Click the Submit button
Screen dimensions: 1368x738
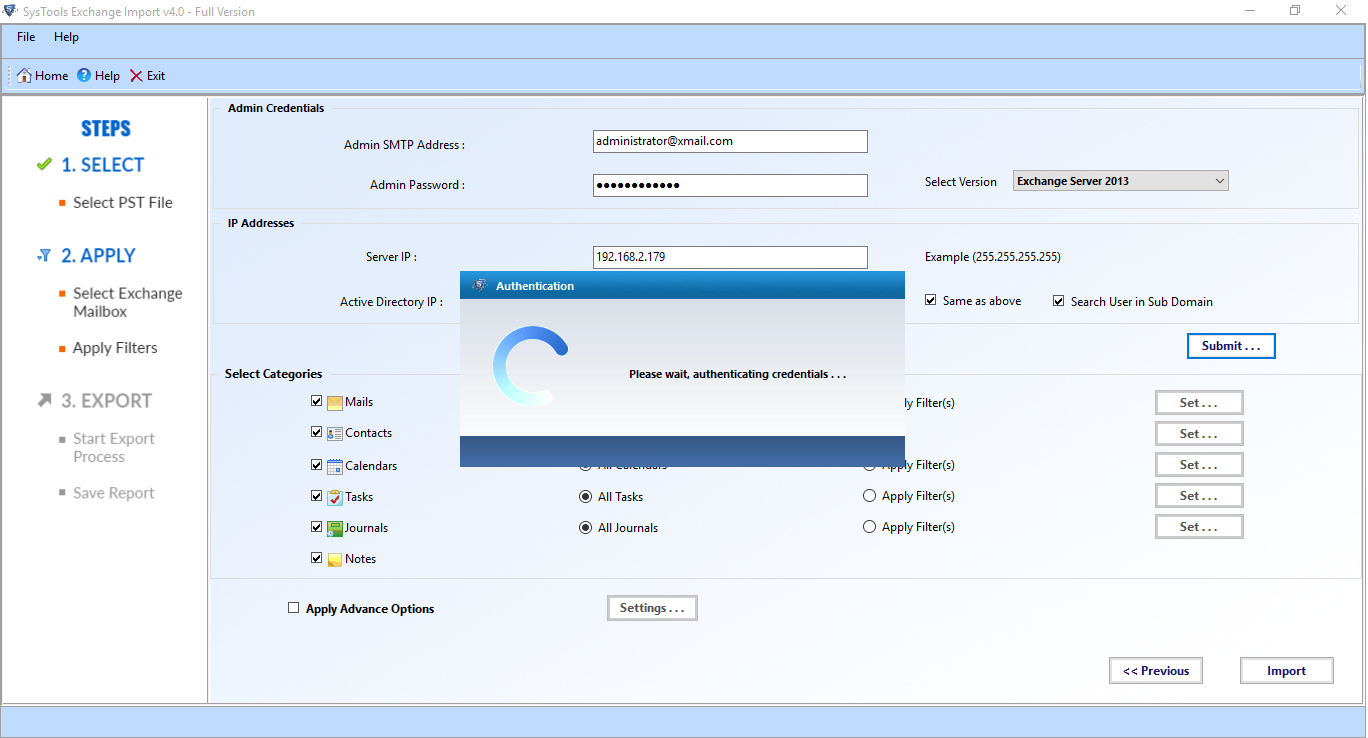[1231, 346]
